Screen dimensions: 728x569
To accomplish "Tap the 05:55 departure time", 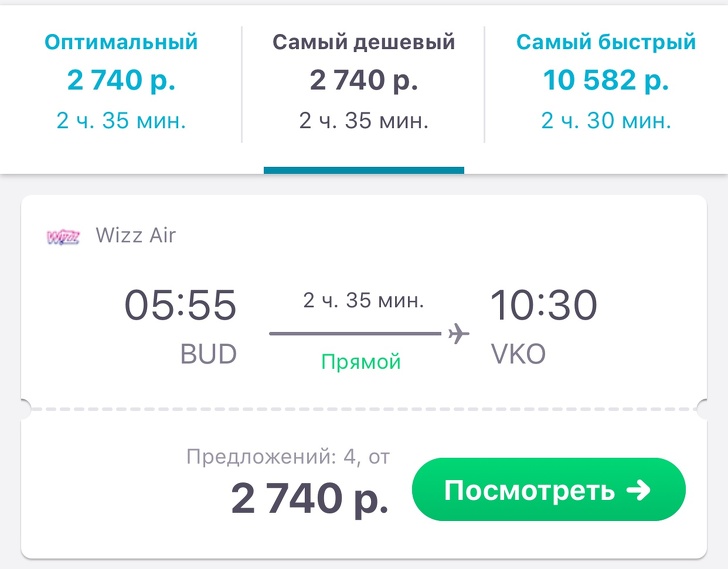I will click(x=180, y=305).
